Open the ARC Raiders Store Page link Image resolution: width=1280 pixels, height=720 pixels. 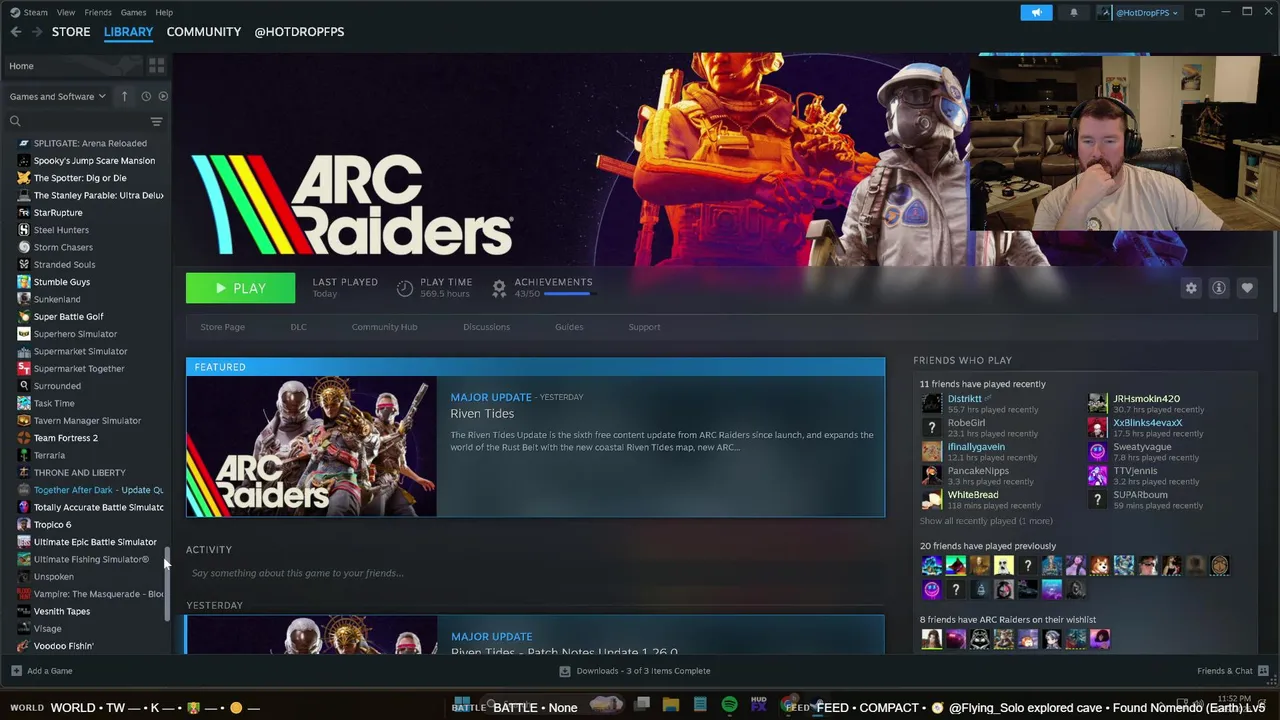[222, 327]
